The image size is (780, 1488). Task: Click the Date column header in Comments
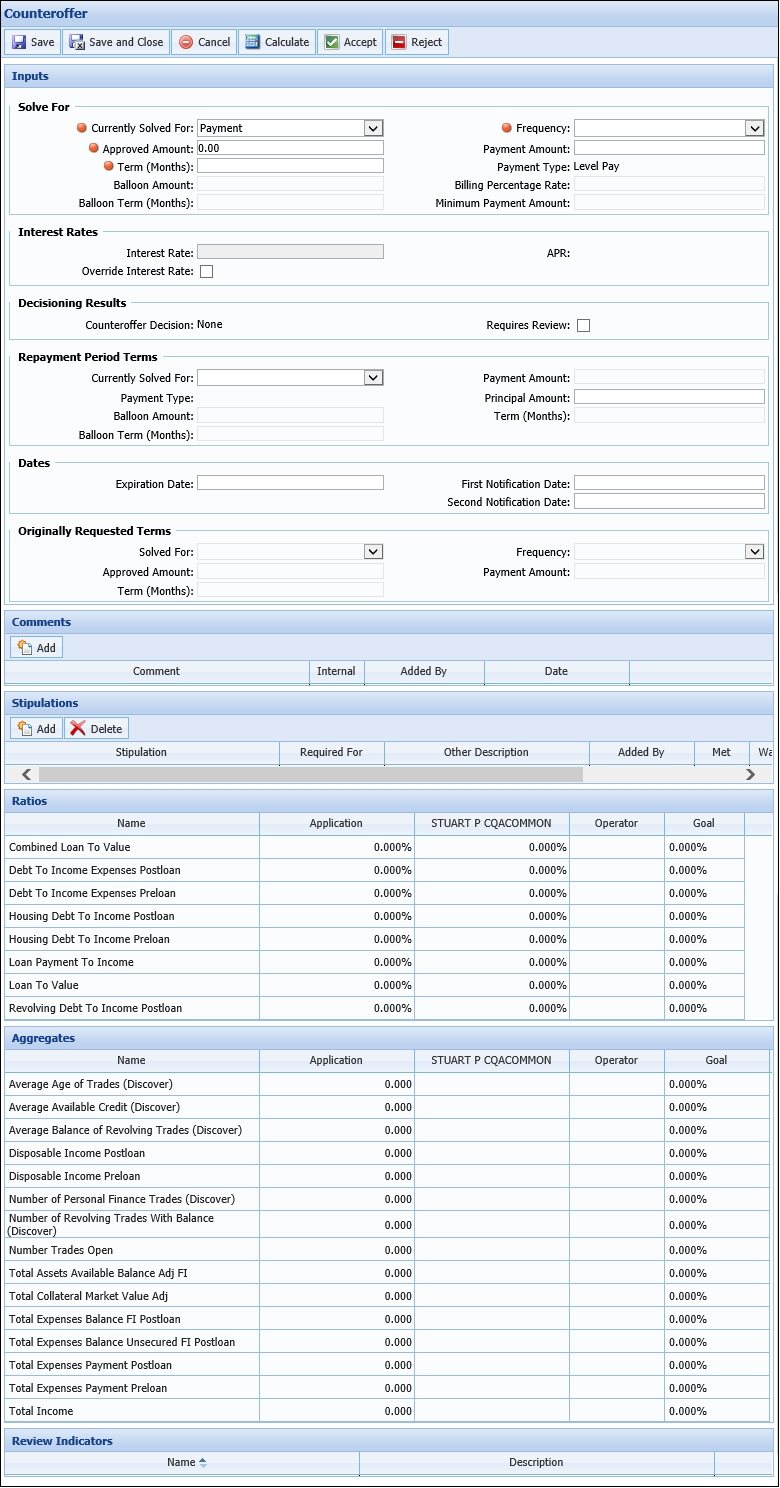[x=556, y=671]
